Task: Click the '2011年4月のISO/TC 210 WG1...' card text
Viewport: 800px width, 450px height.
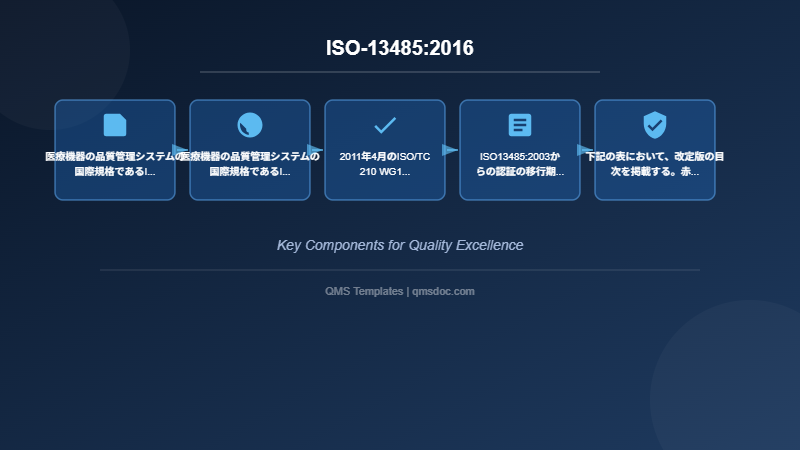Action: [385, 164]
